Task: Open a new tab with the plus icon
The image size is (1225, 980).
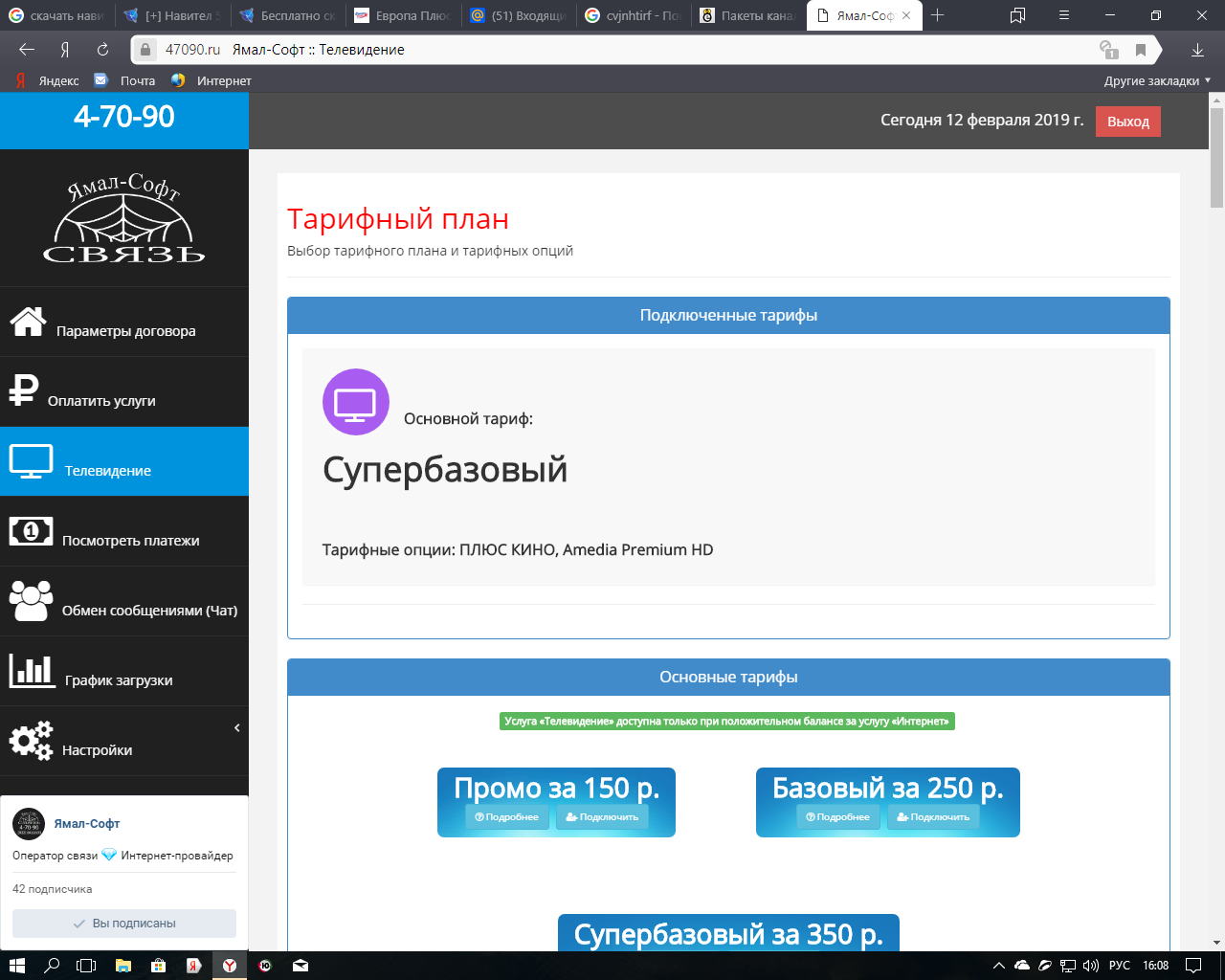Action: (x=938, y=15)
